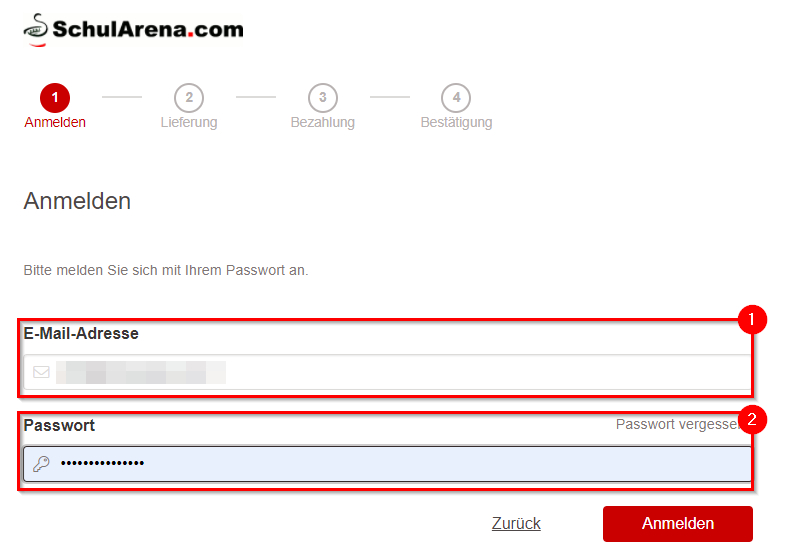
Task: Click red annotation badge number 2
Action: (x=751, y=419)
